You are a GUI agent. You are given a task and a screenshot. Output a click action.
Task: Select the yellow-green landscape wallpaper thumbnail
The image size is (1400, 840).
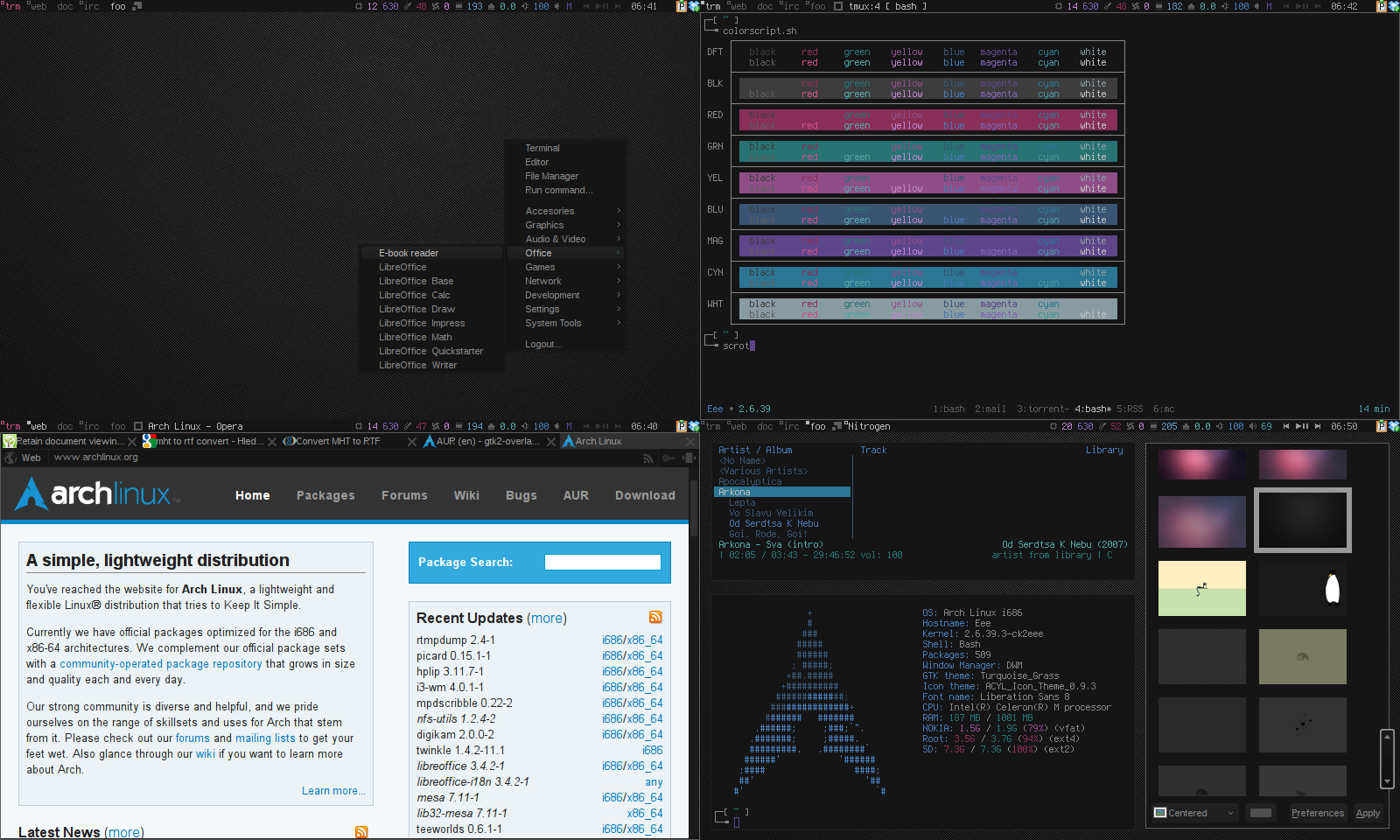point(1202,588)
